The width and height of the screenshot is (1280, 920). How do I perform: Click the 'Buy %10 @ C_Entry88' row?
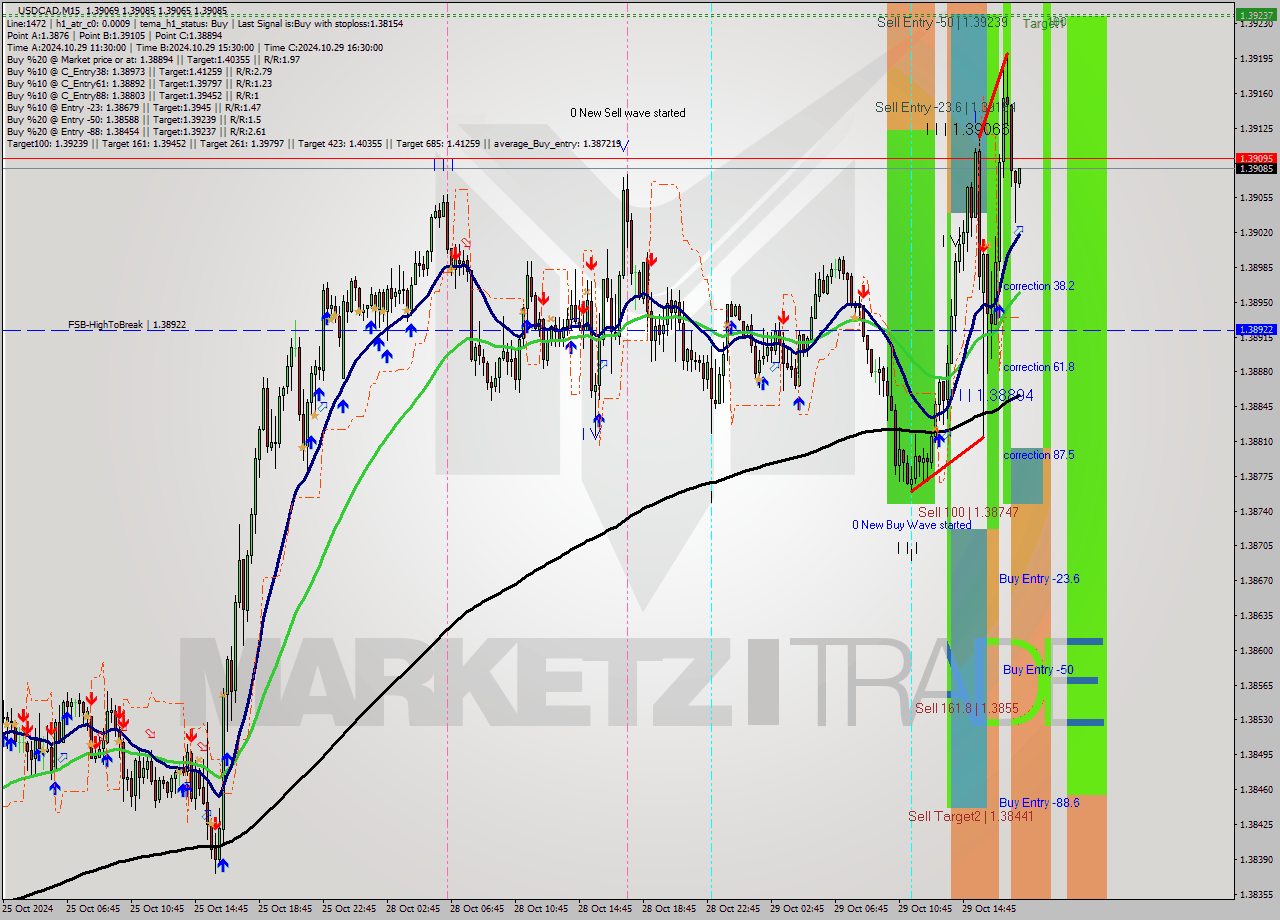click(x=133, y=95)
